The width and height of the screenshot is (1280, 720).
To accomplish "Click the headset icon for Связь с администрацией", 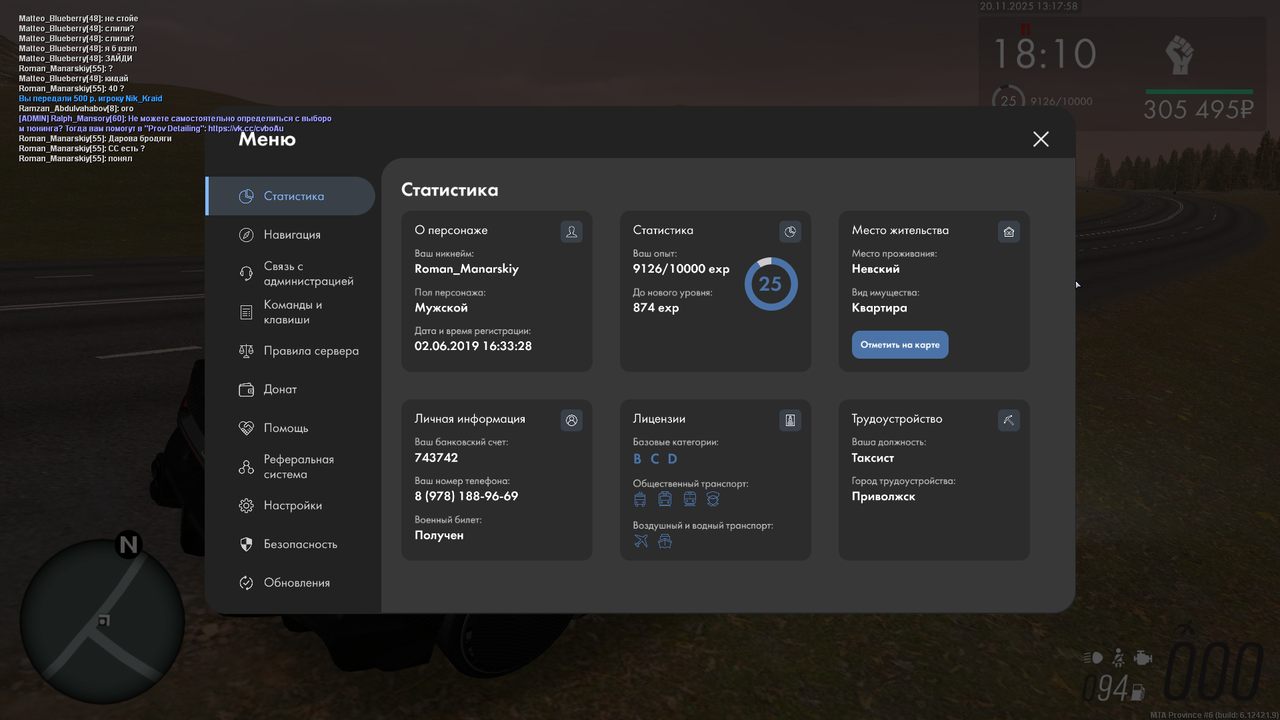I will 246,274.
